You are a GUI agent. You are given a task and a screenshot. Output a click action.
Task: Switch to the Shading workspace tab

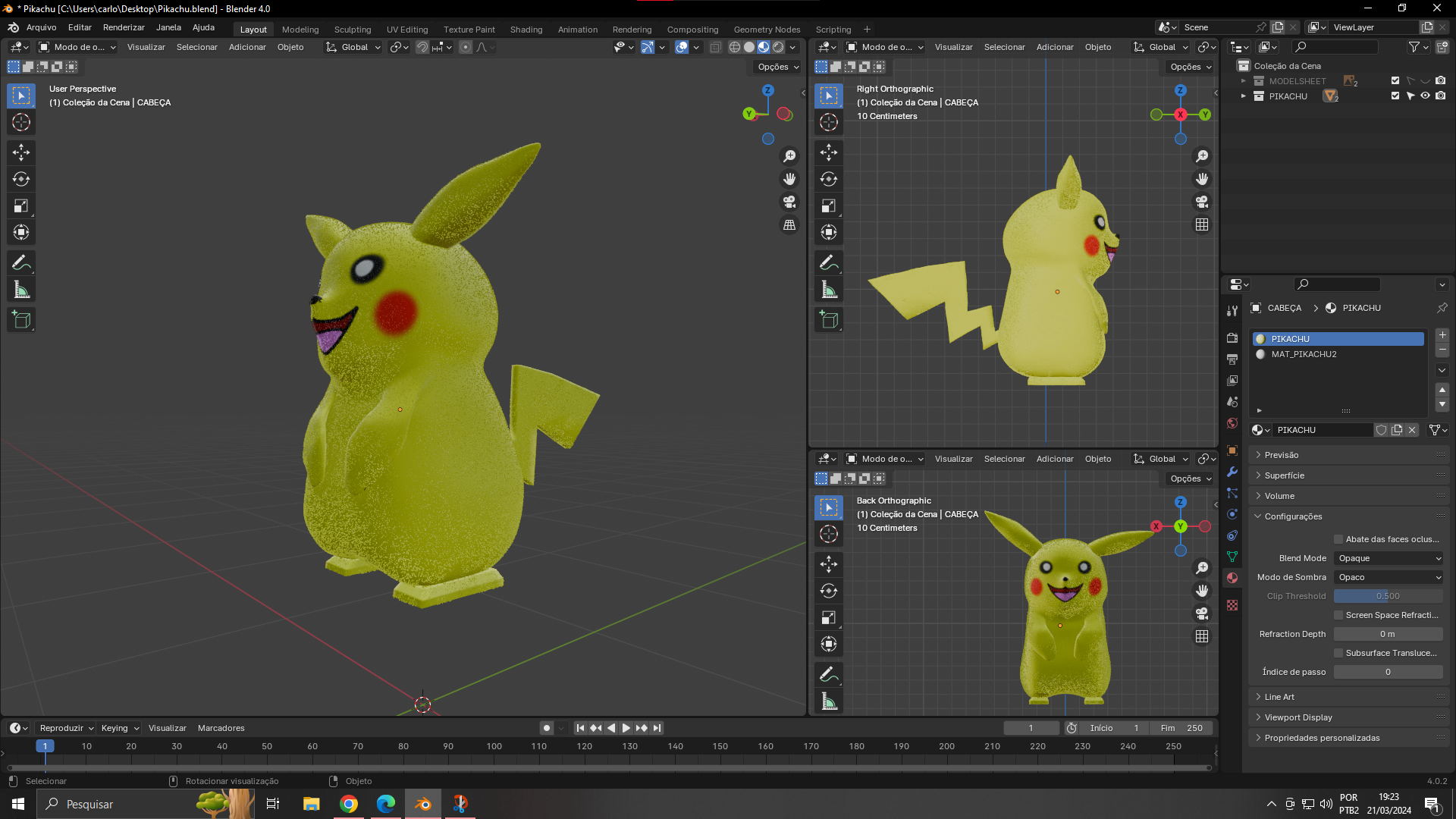click(526, 30)
